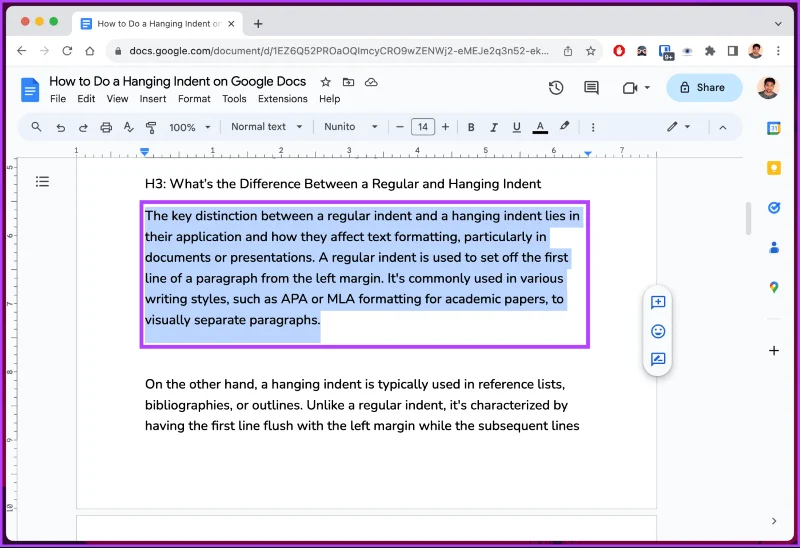The height and width of the screenshot is (548, 800).
Task: Open the text color picker
Action: (540, 127)
